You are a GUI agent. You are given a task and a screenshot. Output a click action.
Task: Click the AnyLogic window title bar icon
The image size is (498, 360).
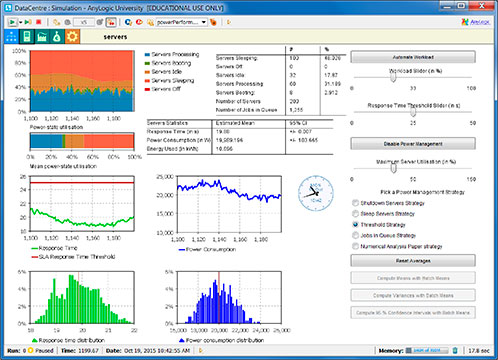[x=9, y=7]
